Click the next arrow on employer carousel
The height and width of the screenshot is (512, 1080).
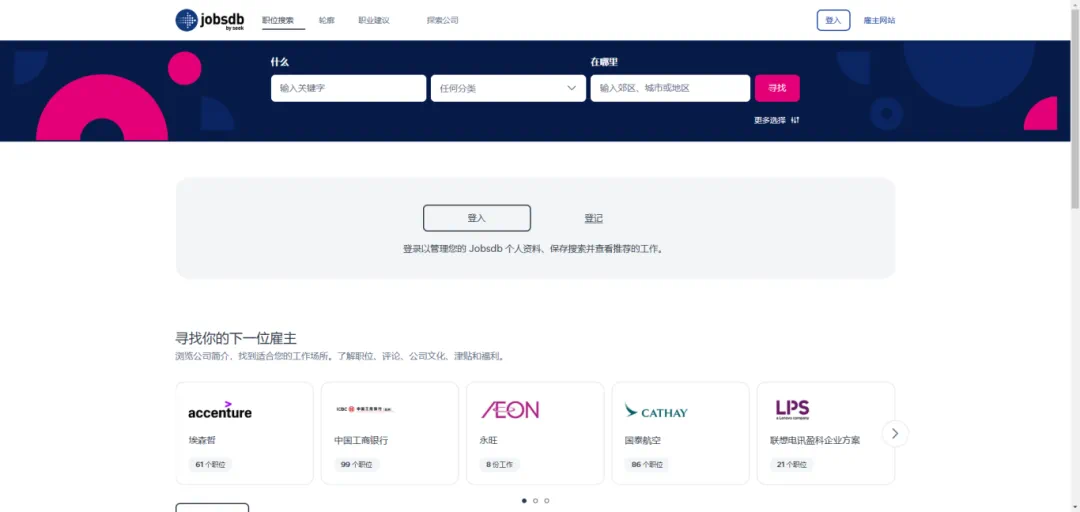(x=895, y=433)
